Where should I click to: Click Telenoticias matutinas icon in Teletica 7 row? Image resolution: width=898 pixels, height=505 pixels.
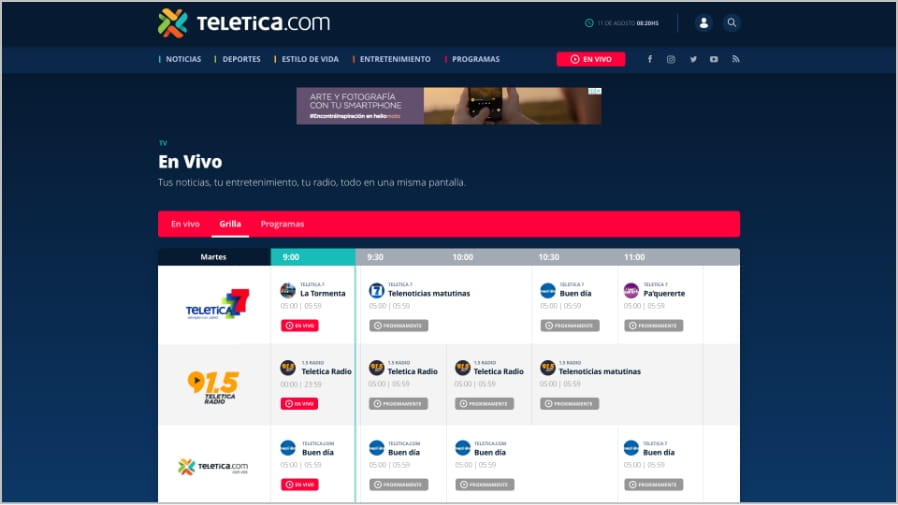376,290
